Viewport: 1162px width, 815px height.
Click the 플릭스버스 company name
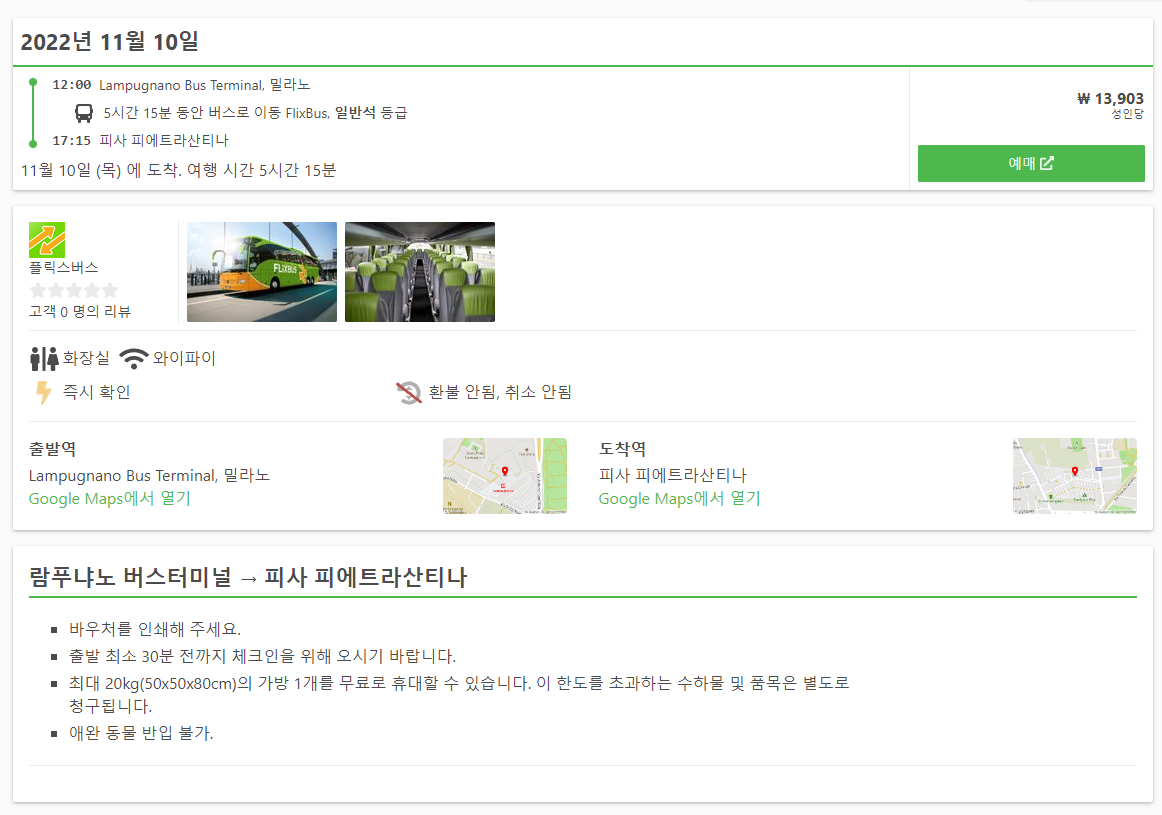63,267
